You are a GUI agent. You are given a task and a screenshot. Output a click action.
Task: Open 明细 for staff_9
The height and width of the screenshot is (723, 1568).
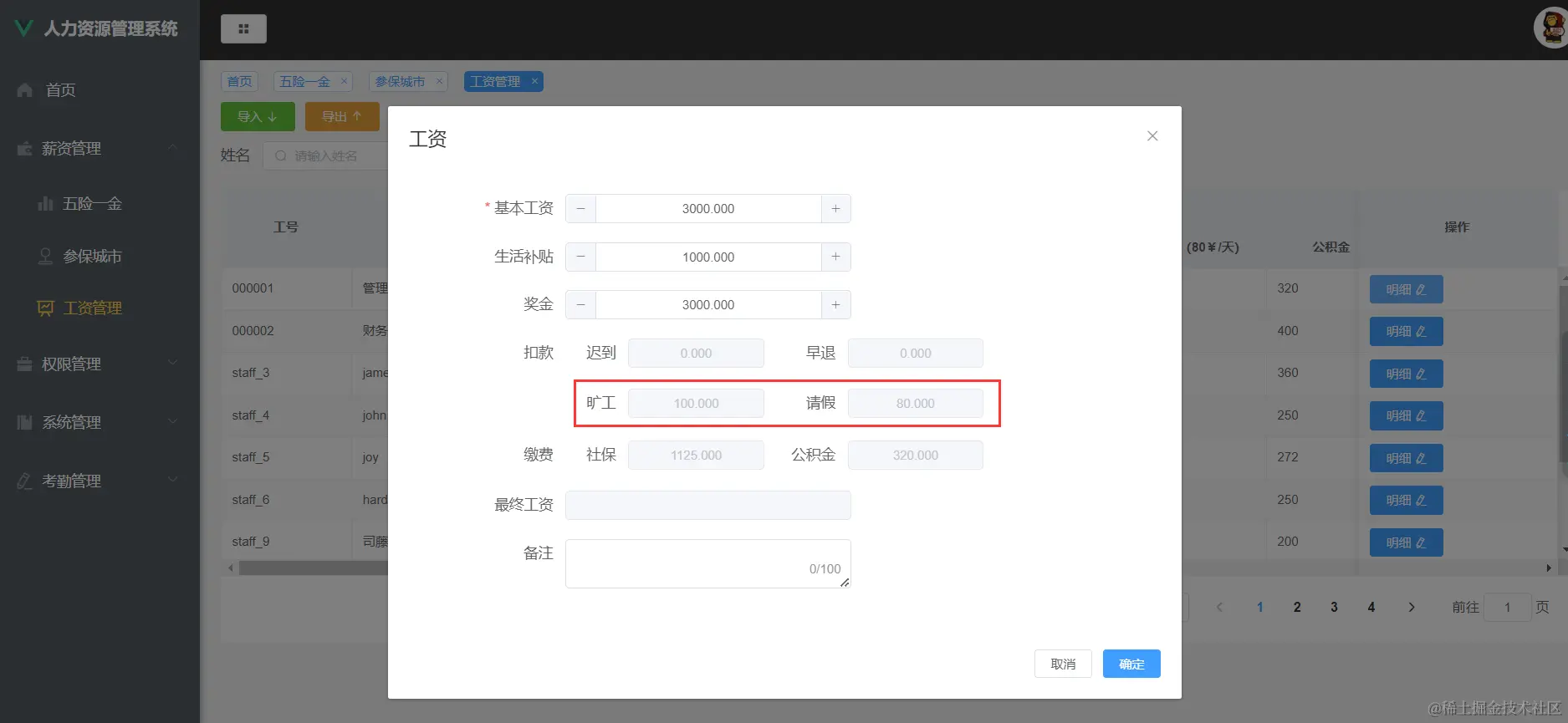click(x=1406, y=542)
